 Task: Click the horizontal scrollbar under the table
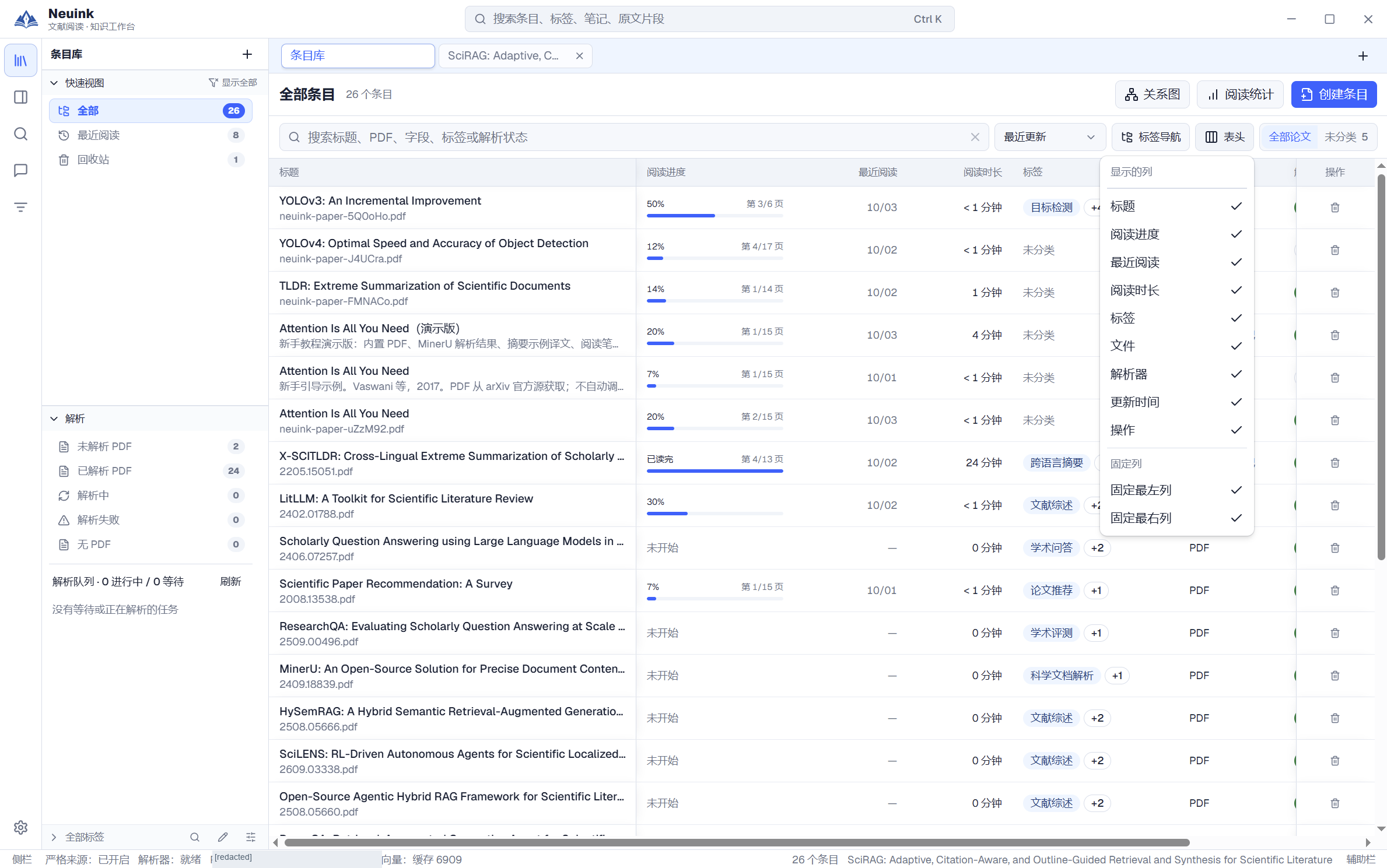click(x=737, y=842)
